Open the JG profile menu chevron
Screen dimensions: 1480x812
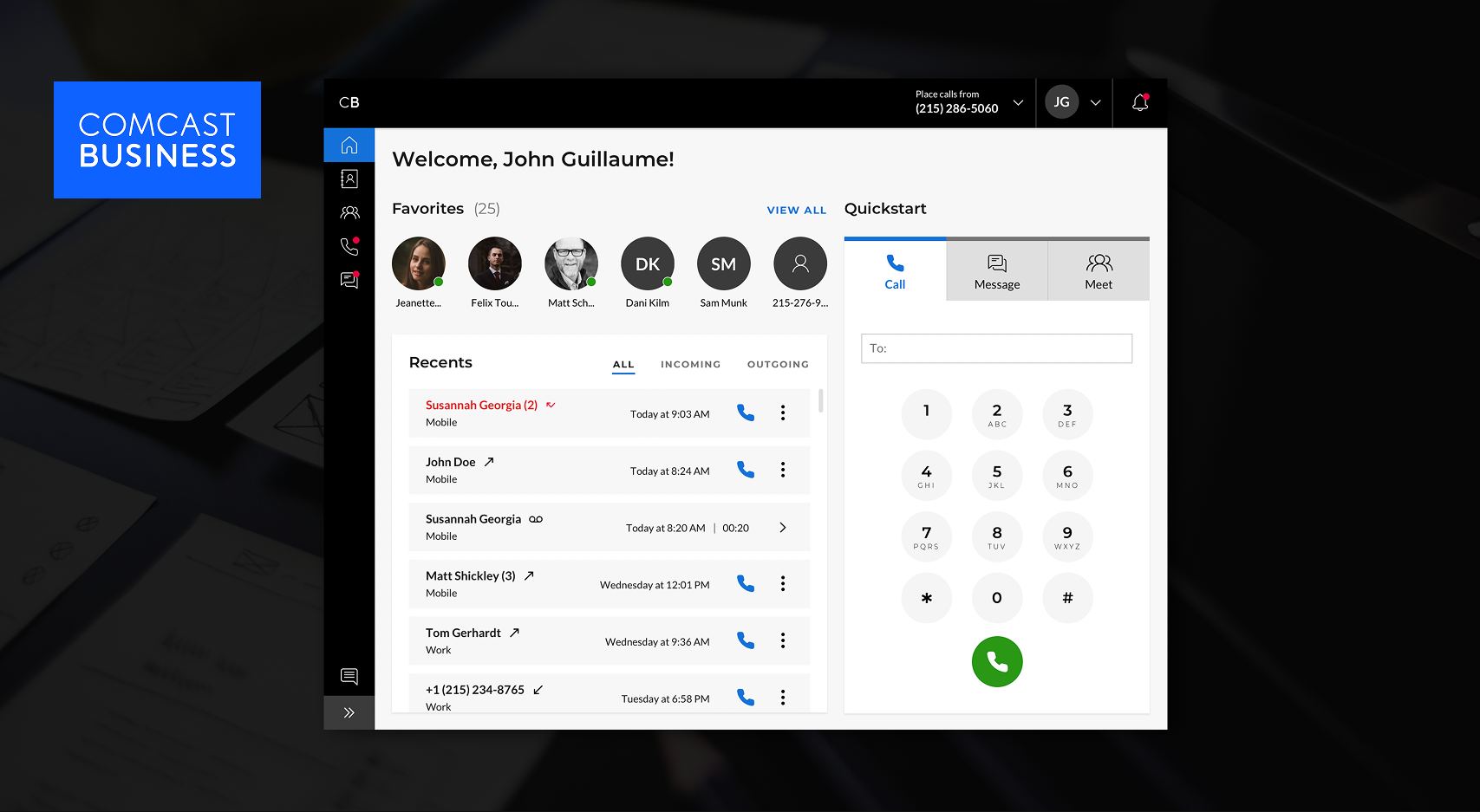[1096, 102]
